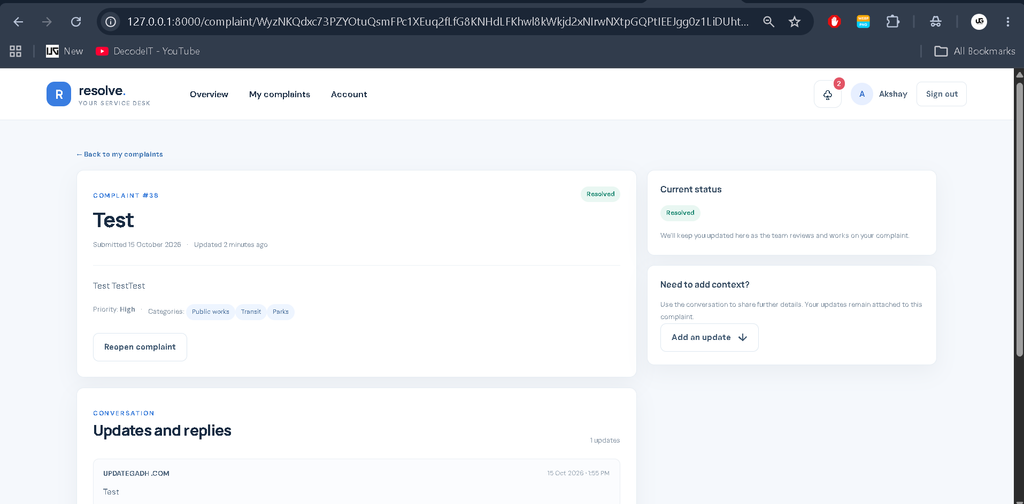
Task: Select the Public works category tag
Action: point(210,312)
